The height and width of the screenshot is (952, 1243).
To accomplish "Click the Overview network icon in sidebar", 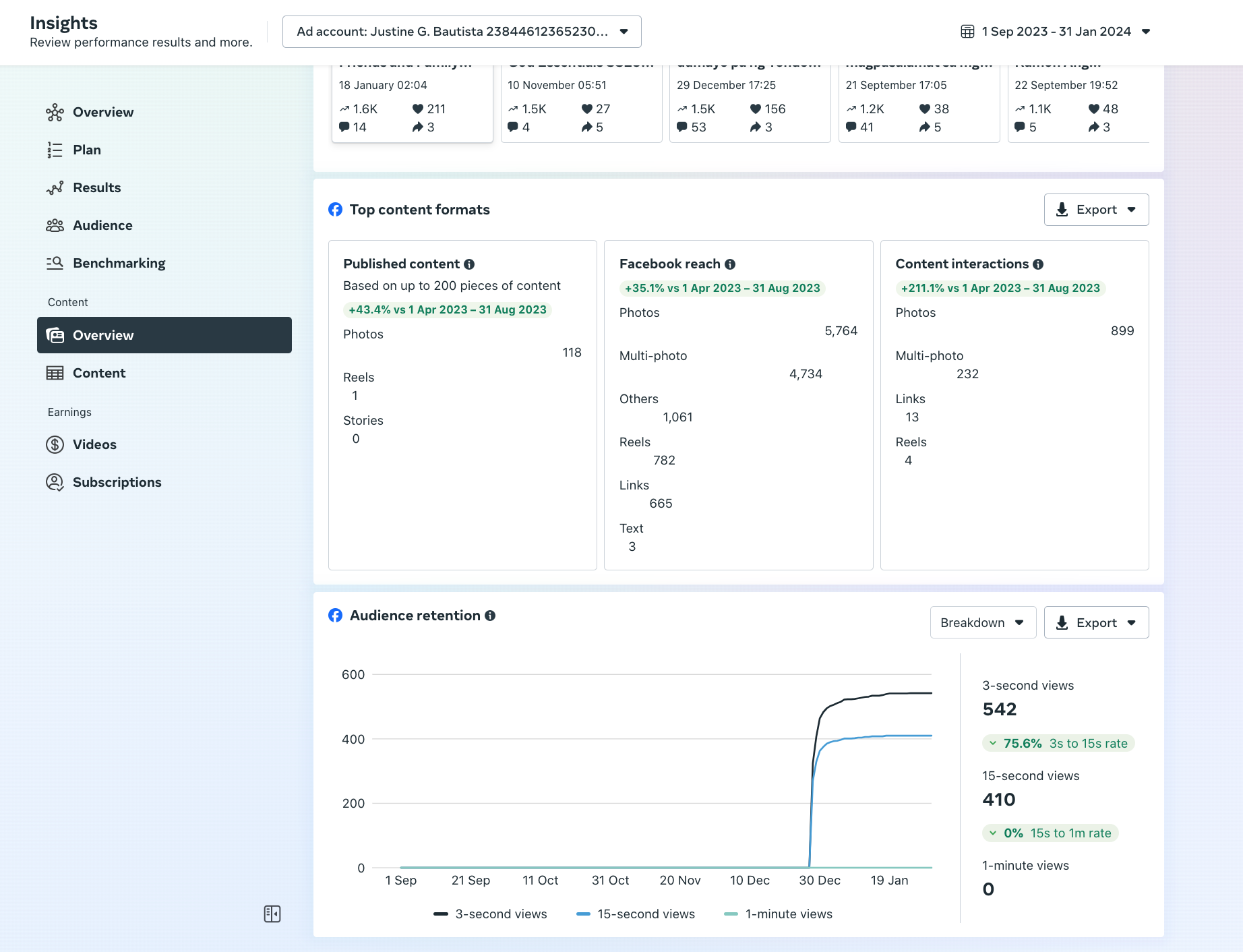I will coord(55,113).
